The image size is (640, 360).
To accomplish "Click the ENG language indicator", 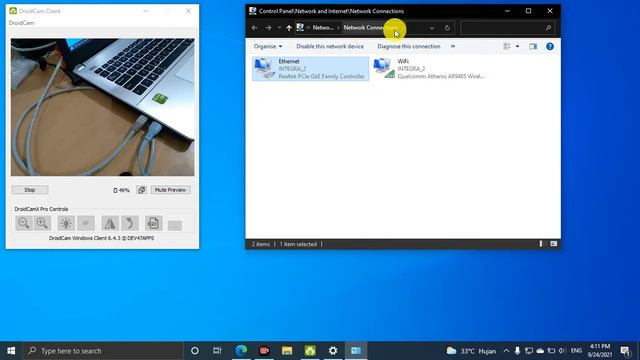I will 576,351.
